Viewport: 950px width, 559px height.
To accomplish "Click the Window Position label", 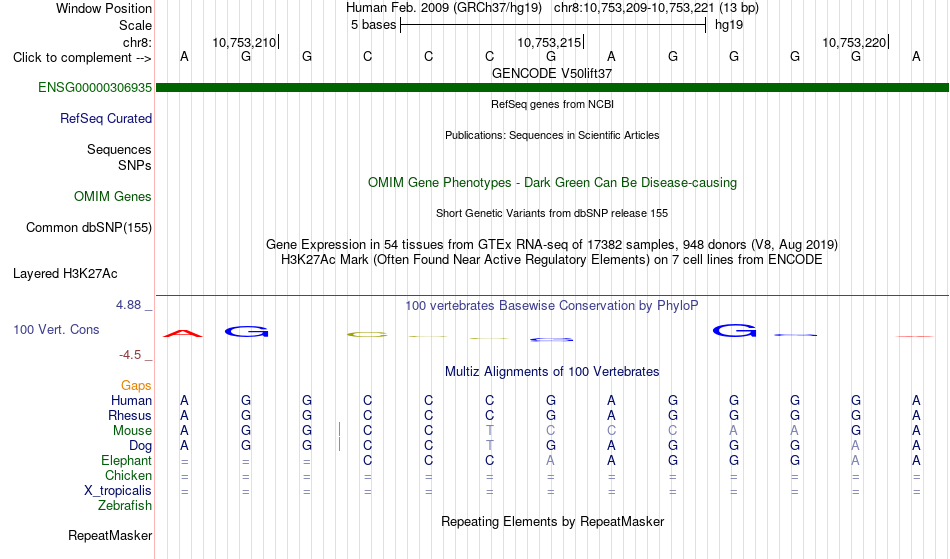I will point(104,8).
